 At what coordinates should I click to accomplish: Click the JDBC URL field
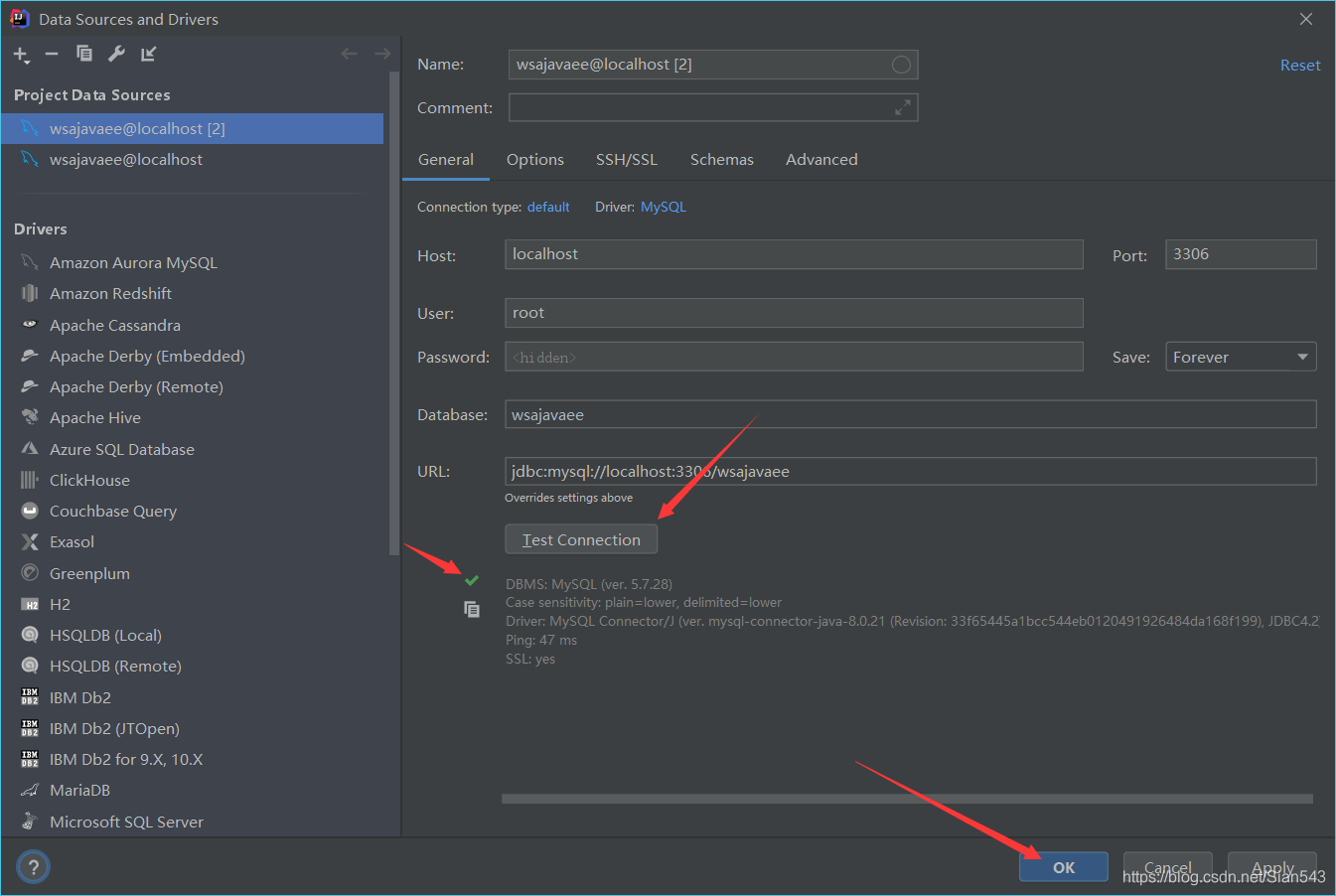pos(911,471)
